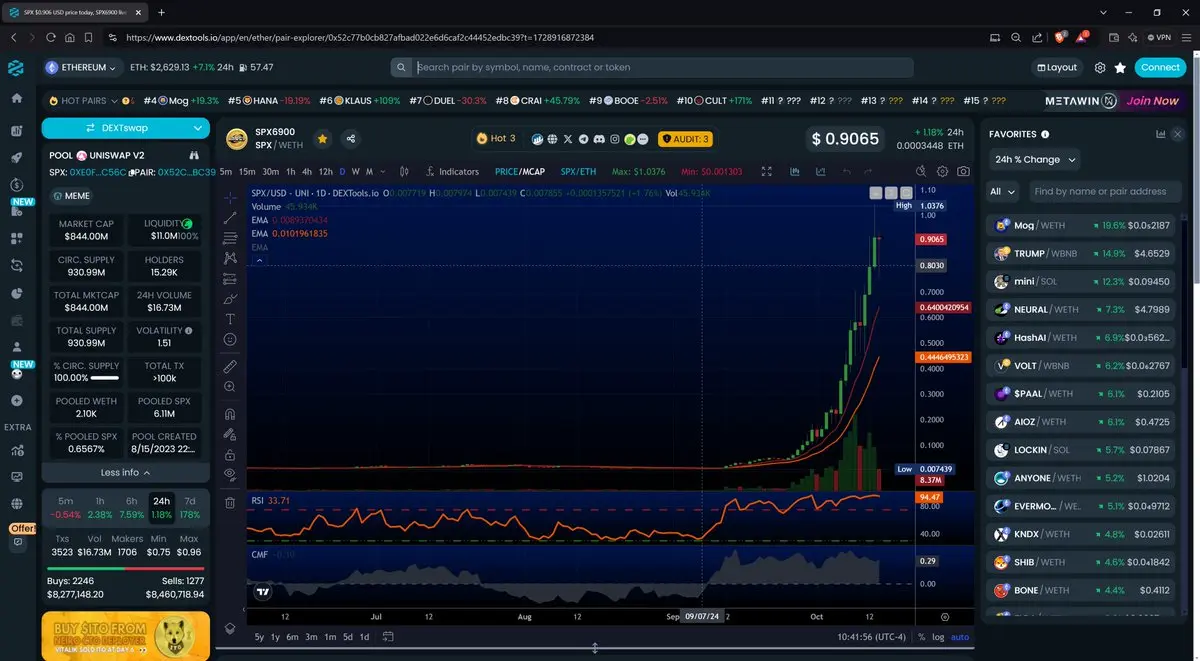Viewport: 1200px width, 661px height.
Task: Select the 6h stats tab
Action: [x=131, y=508]
